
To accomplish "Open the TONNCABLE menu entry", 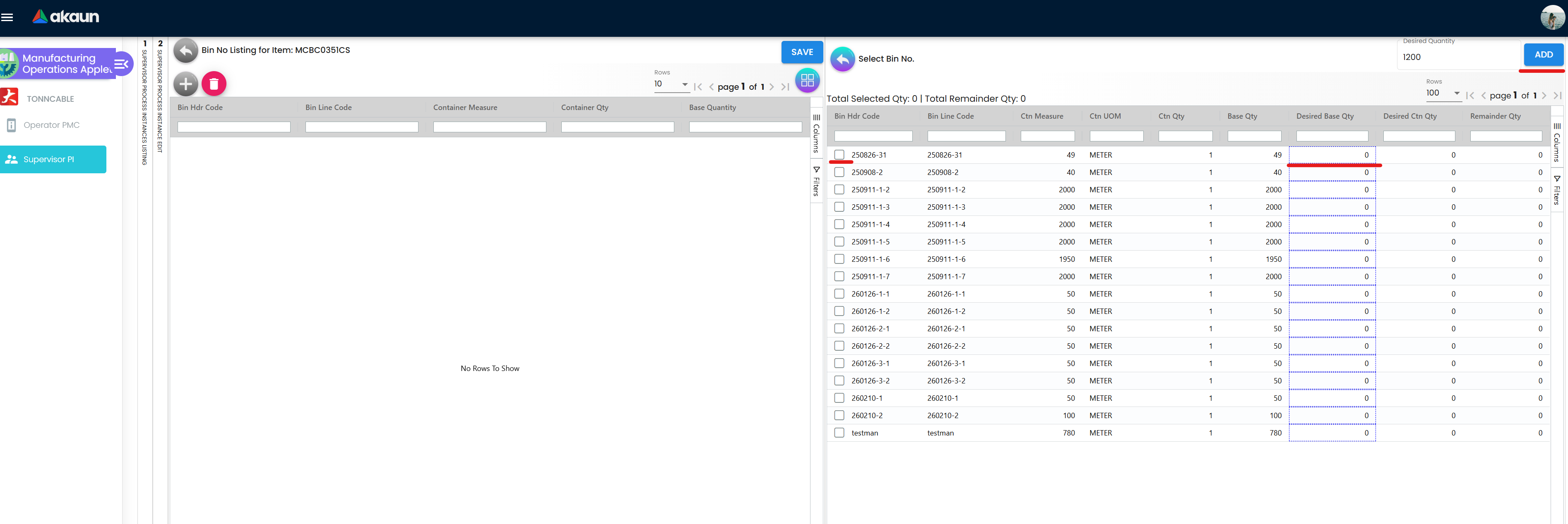I will pos(51,98).
